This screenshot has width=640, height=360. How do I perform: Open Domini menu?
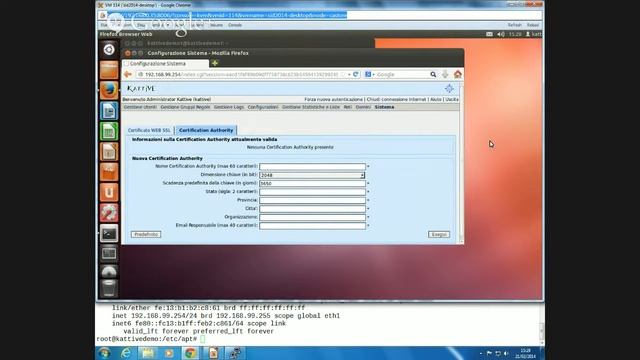click(363, 107)
